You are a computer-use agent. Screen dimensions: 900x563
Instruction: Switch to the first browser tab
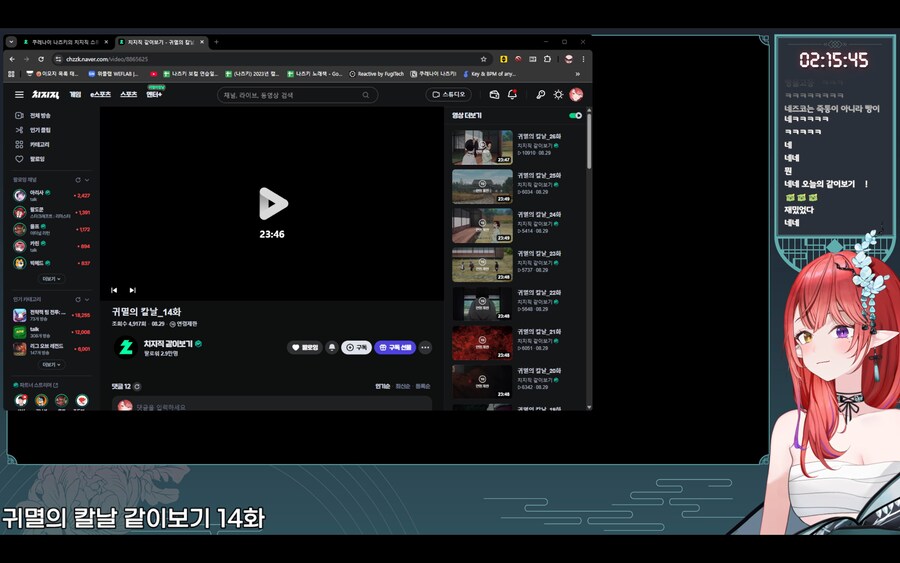[x=65, y=42]
